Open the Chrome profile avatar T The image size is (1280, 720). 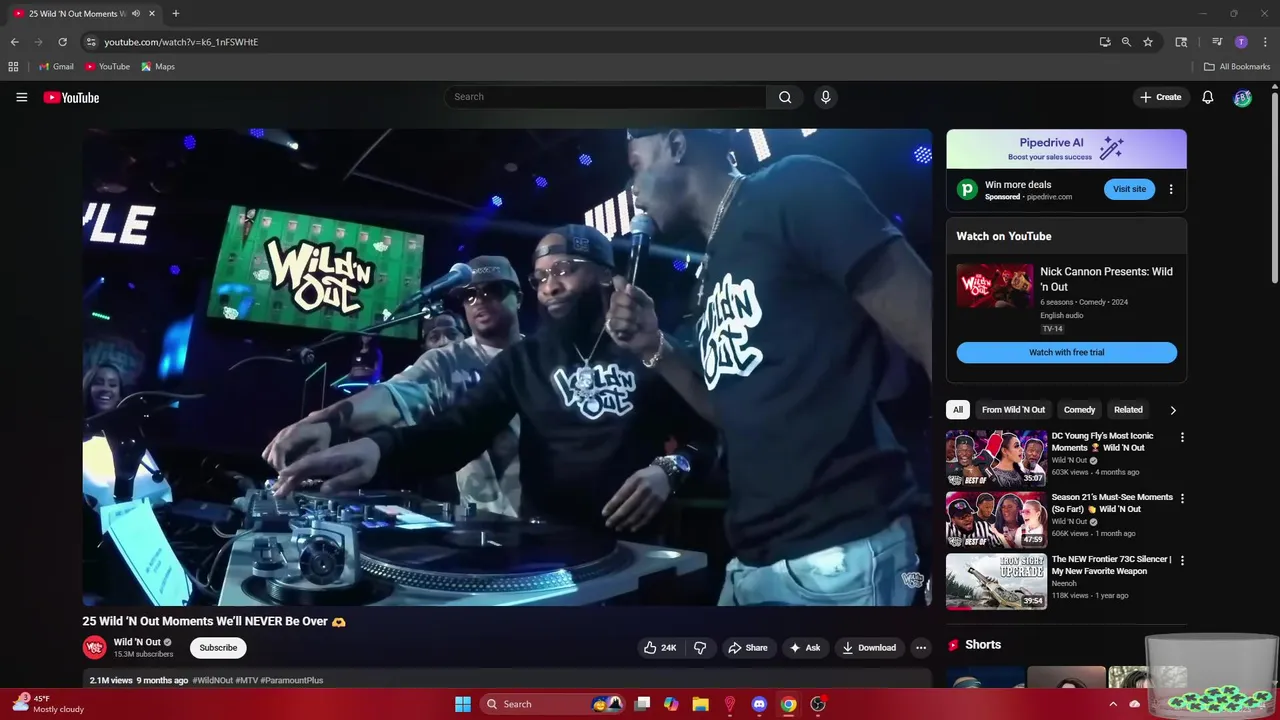click(1241, 42)
